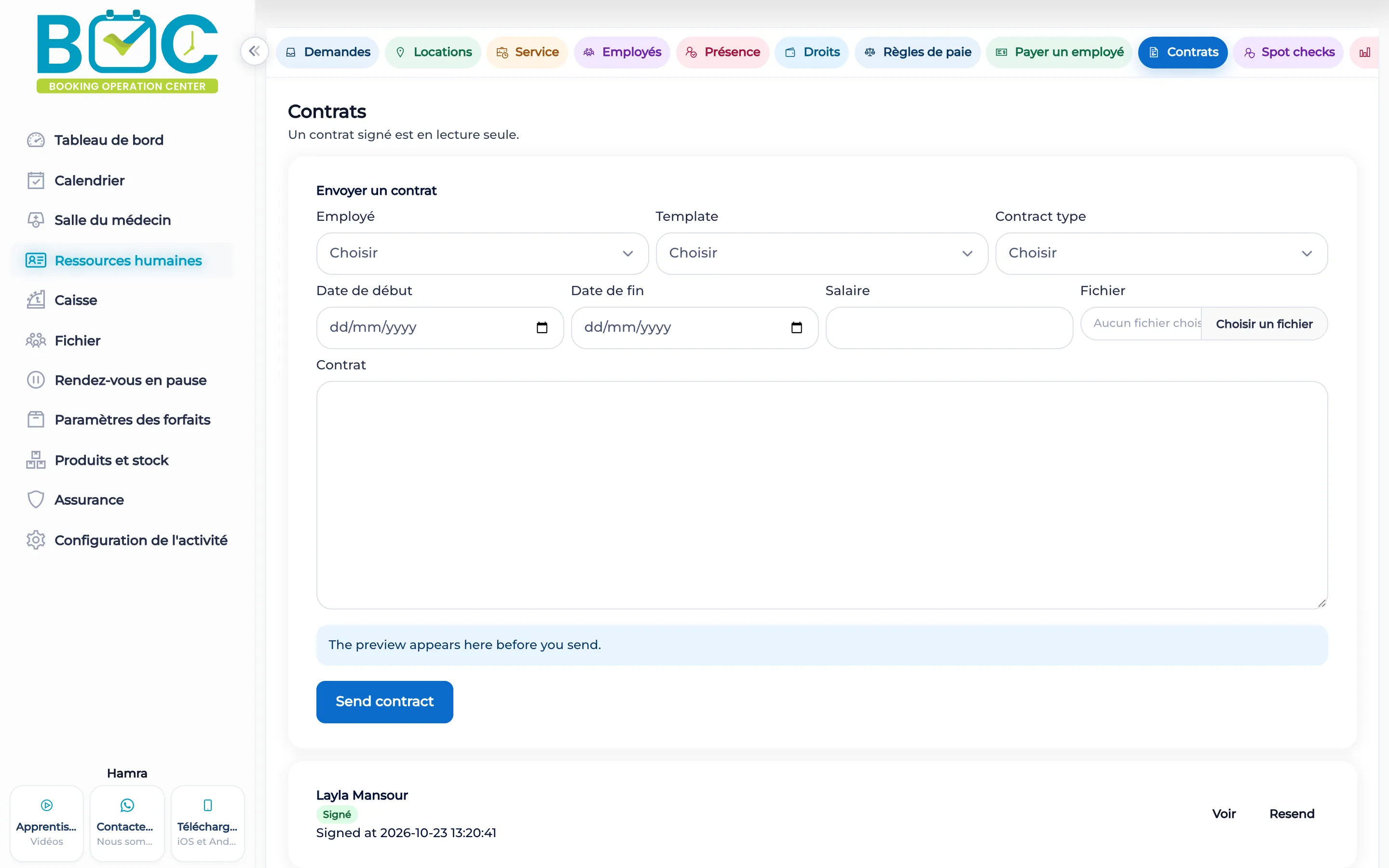Open the Spot checks tab
The height and width of the screenshot is (868, 1389).
(1289, 52)
